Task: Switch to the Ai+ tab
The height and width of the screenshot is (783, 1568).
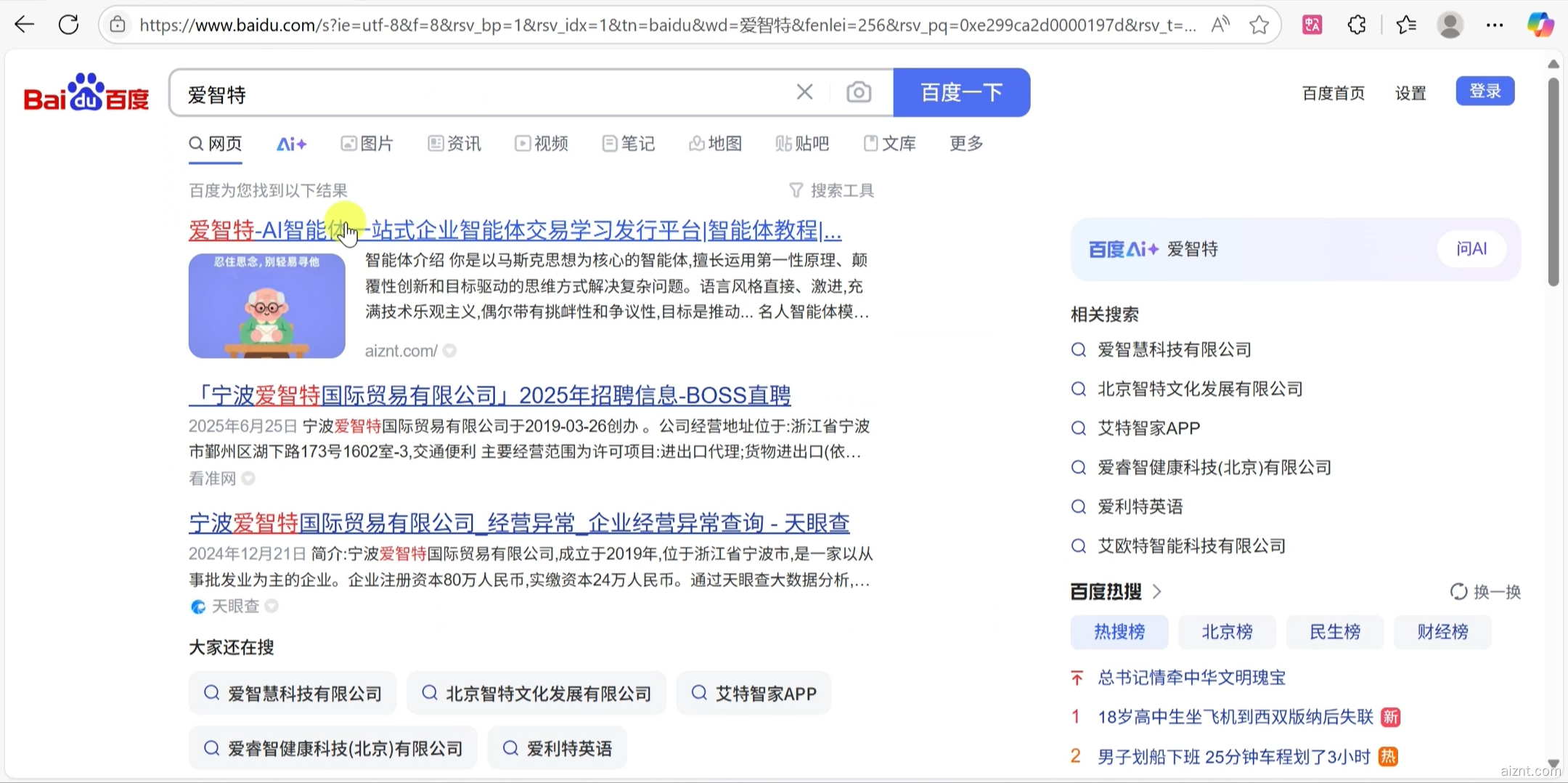Action: click(291, 144)
